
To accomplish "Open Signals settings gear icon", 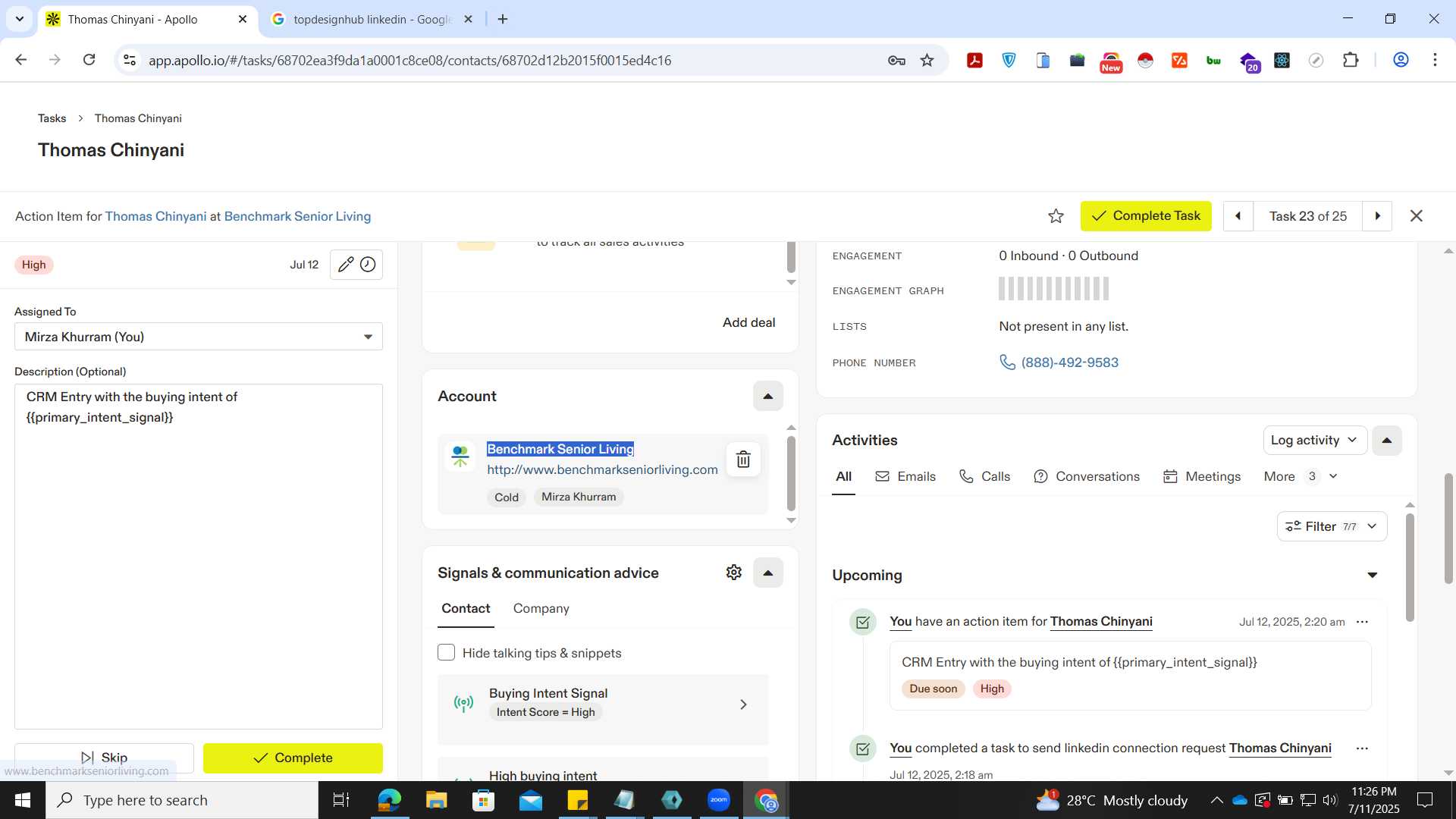I will [x=733, y=573].
